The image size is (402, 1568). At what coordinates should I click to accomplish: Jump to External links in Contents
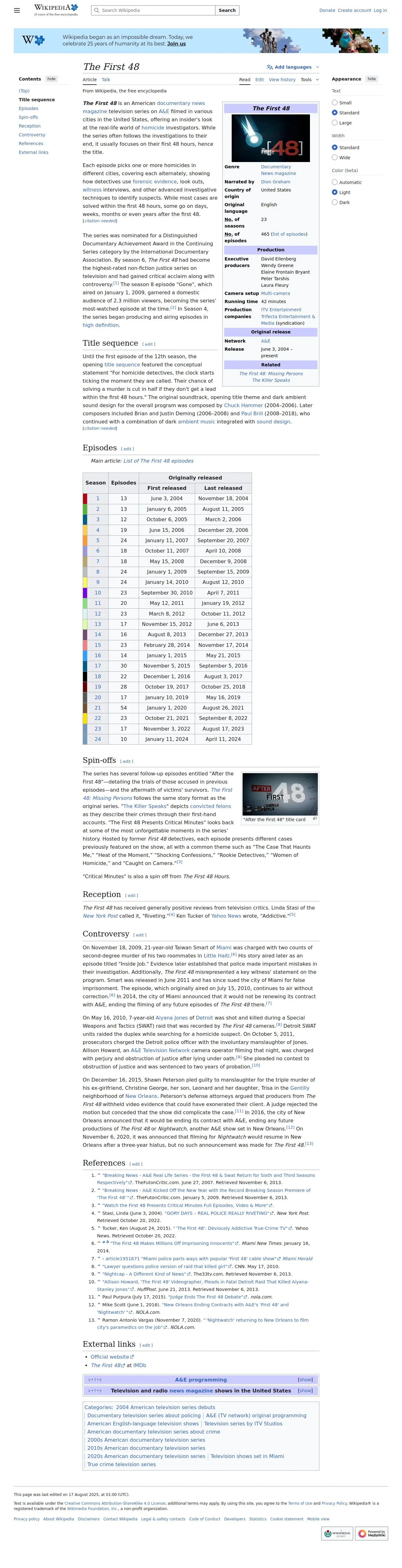33,152
